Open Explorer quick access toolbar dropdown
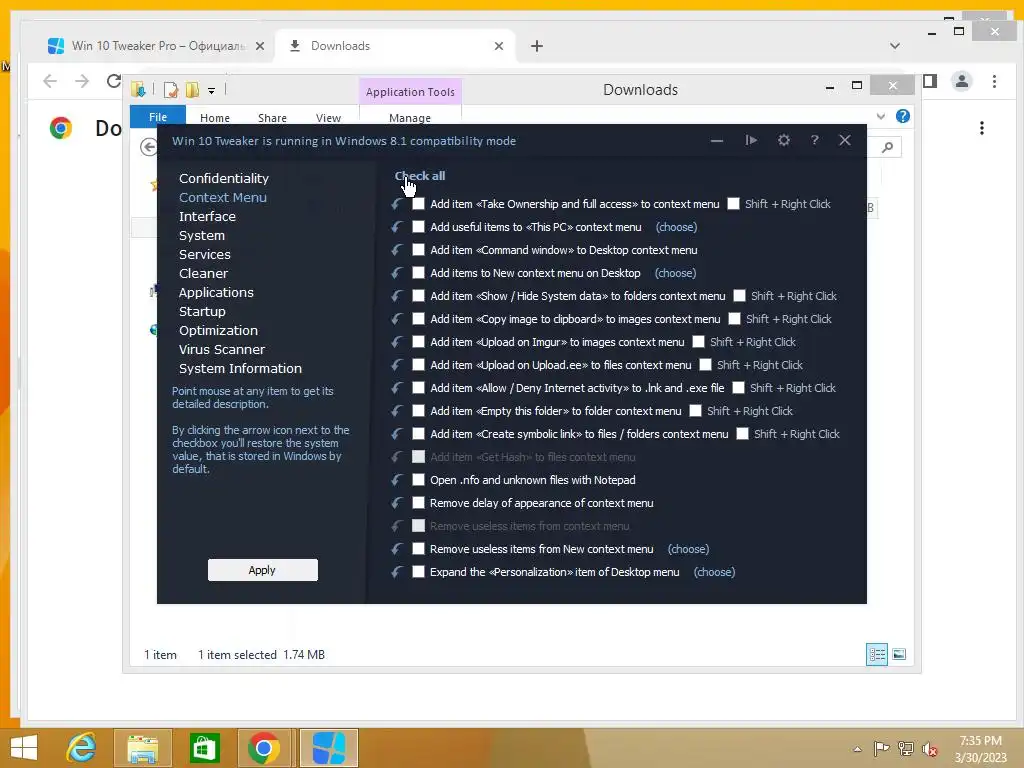The height and width of the screenshot is (768, 1024). pyautogui.click(x=212, y=91)
